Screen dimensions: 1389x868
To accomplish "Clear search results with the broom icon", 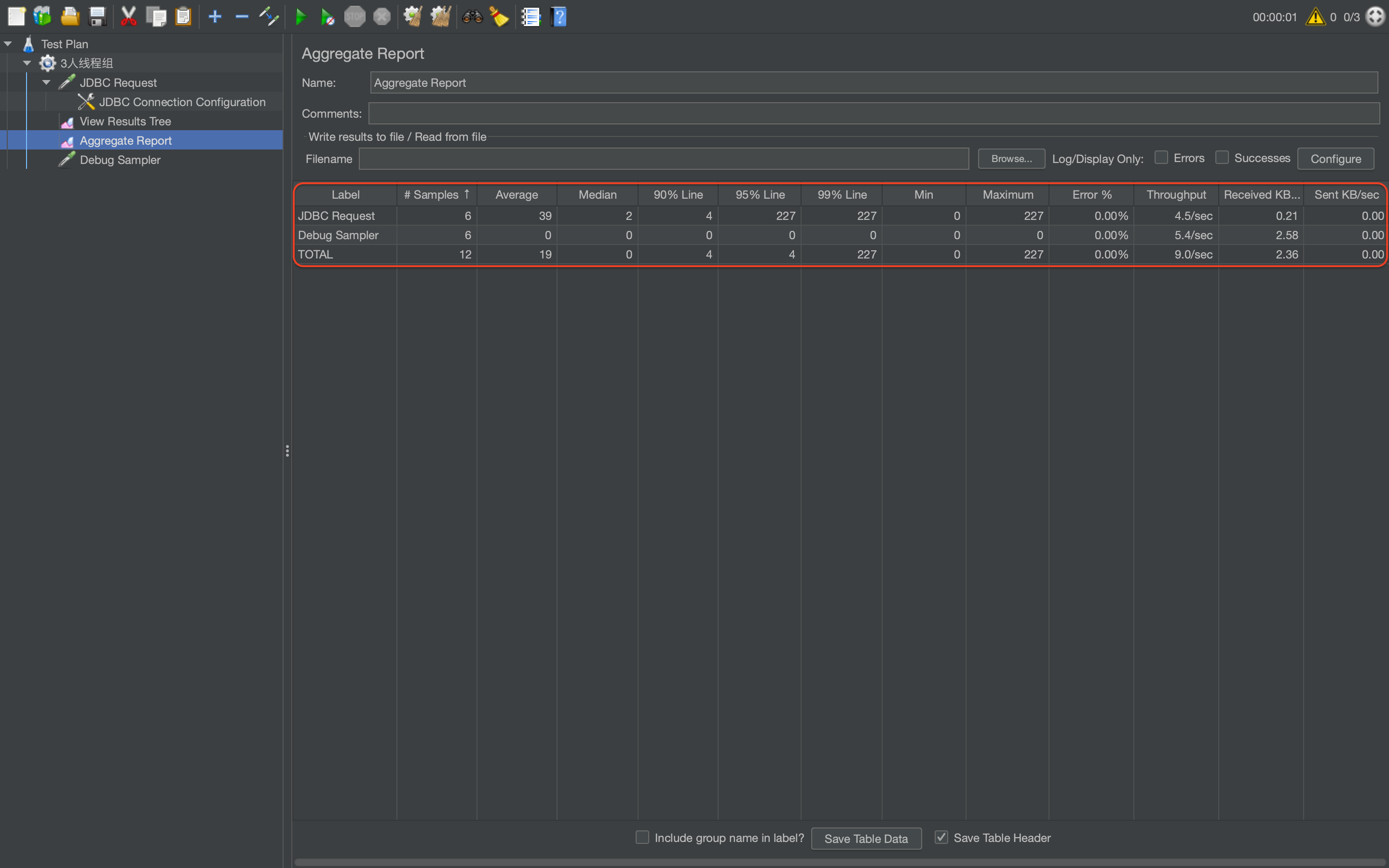I will tap(498, 16).
